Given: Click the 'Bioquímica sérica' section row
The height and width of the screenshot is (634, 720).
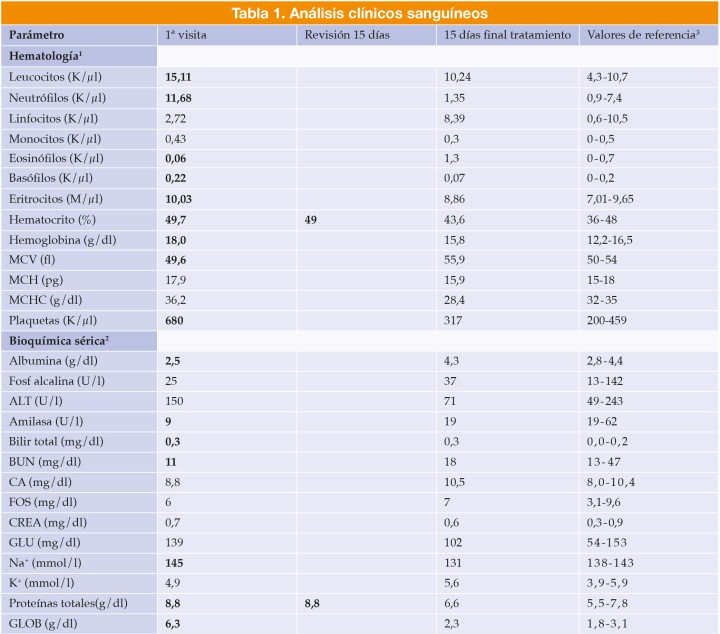Looking at the screenshot, I should (x=60, y=340).
